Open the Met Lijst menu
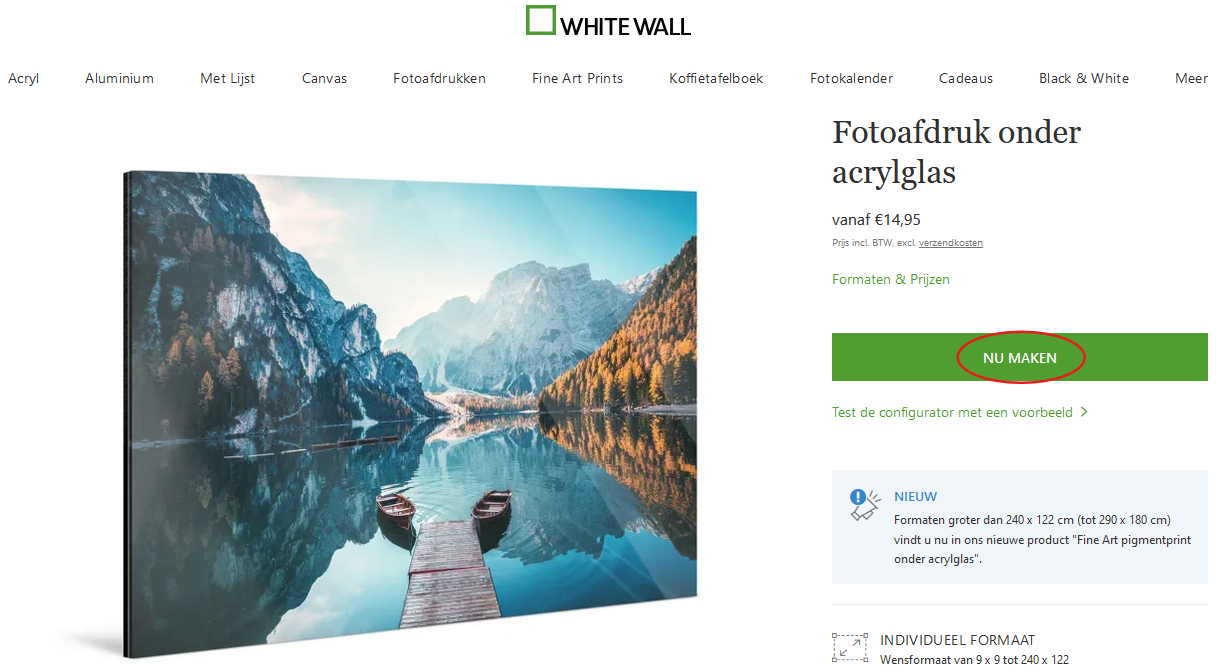Viewport: 1218px width, 671px height. (x=227, y=78)
